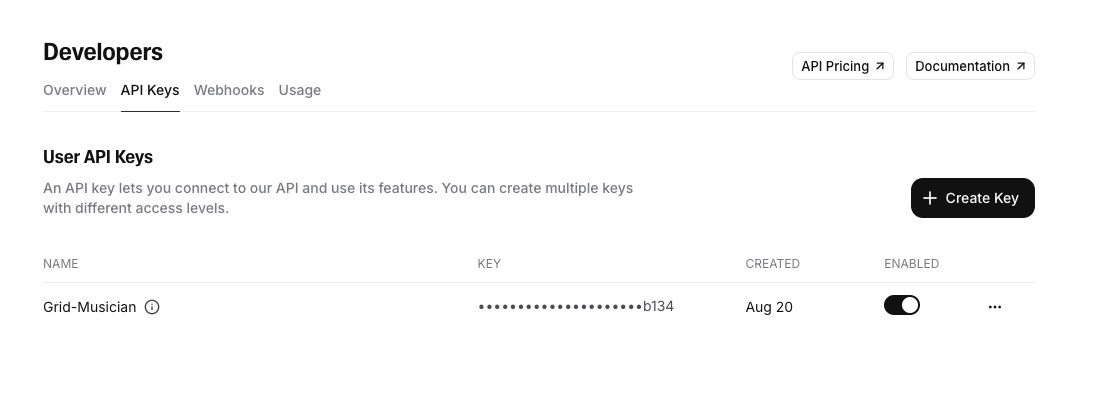Click the external arrow icon on API Pricing
This screenshot has width=1094, height=409.
[x=880, y=66]
